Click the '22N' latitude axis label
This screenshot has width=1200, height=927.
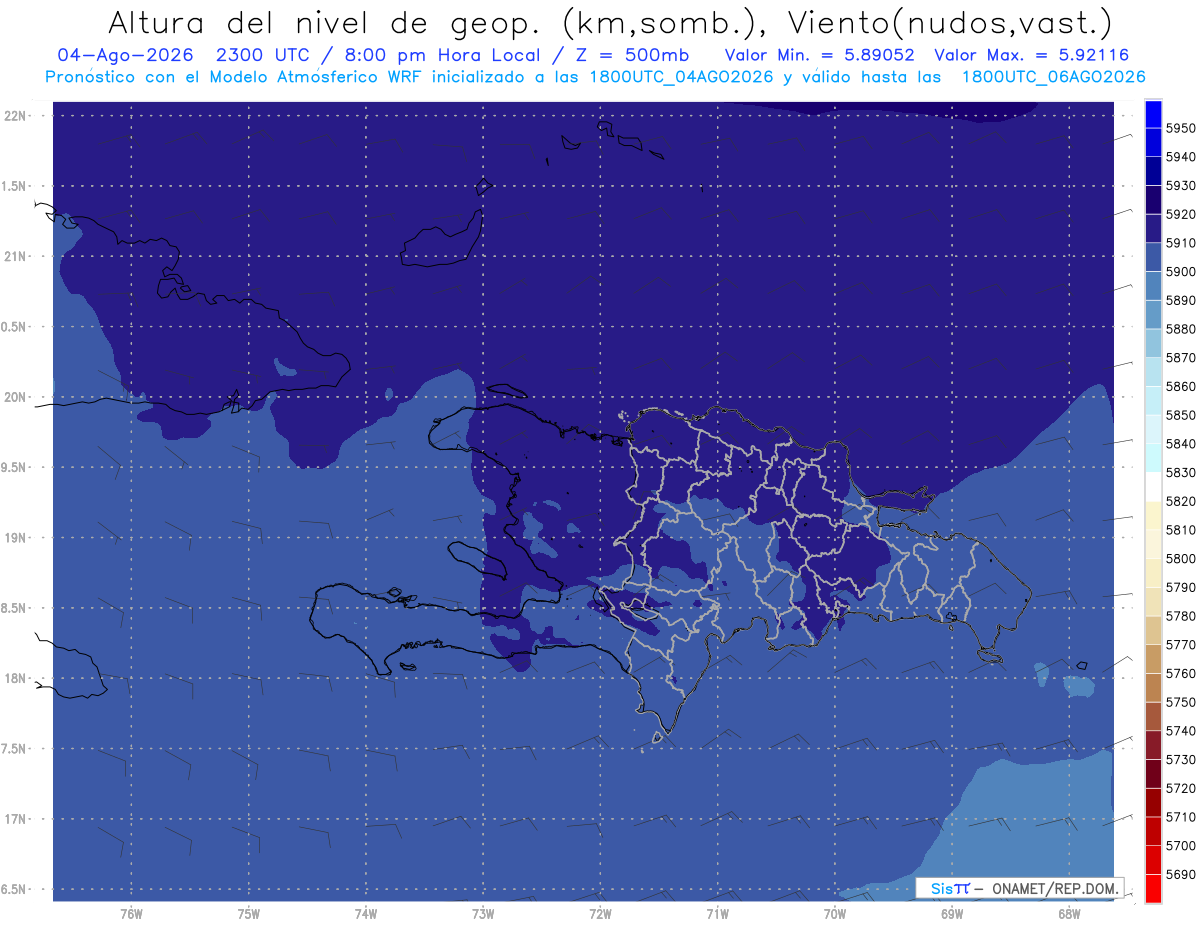pyautogui.click(x=16, y=115)
